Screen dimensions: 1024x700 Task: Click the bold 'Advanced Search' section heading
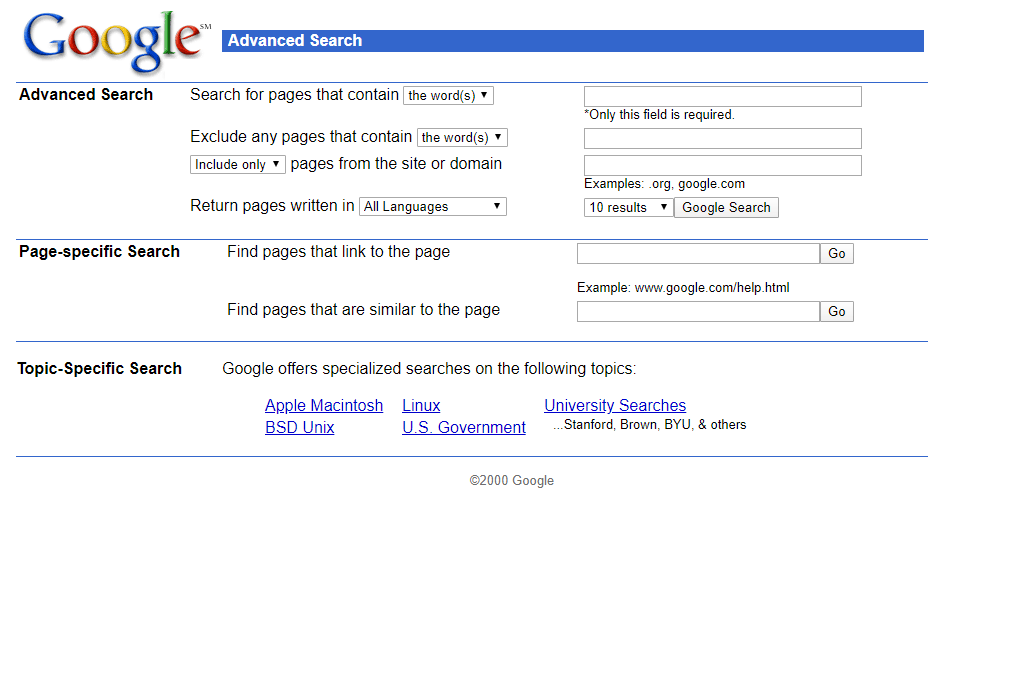click(86, 95)
